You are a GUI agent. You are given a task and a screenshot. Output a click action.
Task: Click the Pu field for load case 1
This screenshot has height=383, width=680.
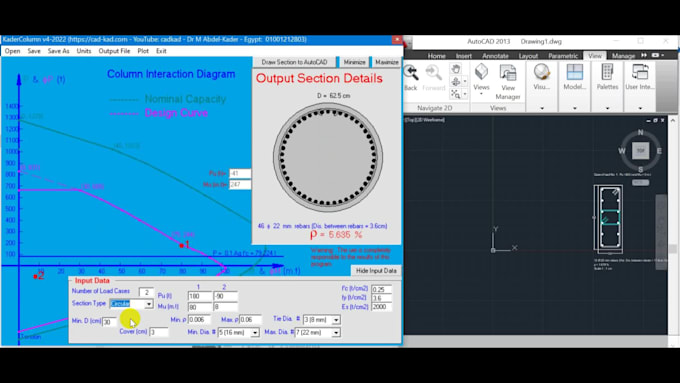199,296
